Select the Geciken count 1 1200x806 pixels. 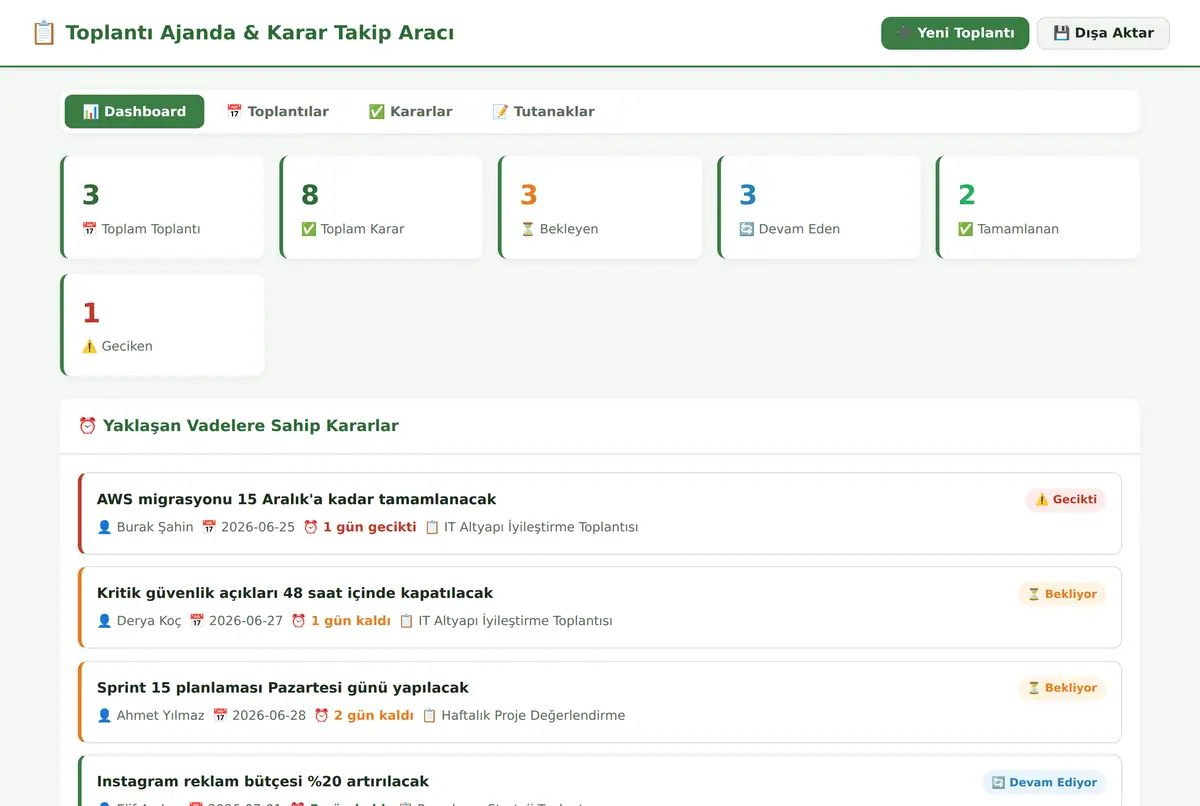pos(91,313)
